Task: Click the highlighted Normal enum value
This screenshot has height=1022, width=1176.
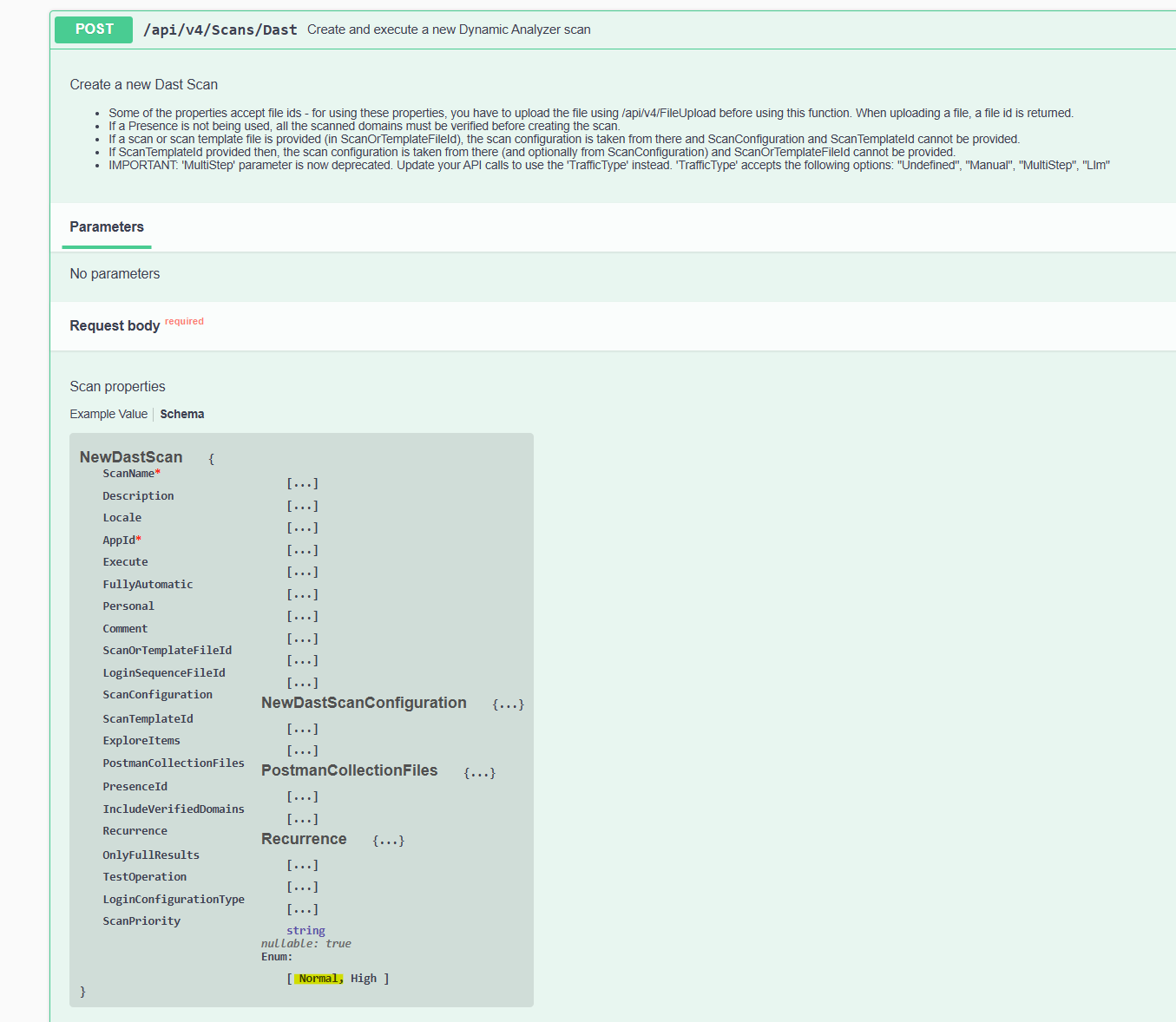Action: click(x=319, y=979)
